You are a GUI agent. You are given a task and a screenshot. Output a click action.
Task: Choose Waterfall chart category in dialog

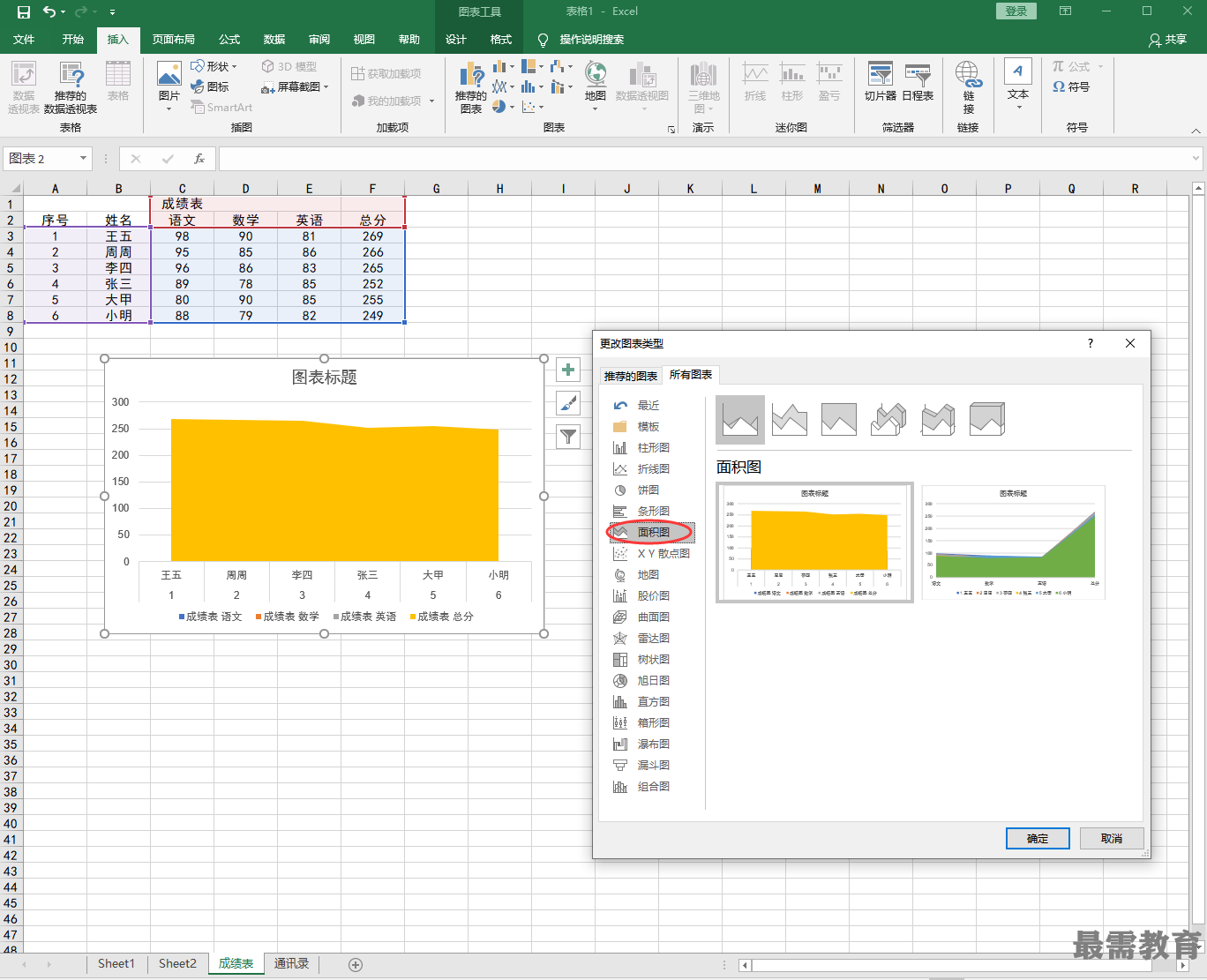coord(653,744)
